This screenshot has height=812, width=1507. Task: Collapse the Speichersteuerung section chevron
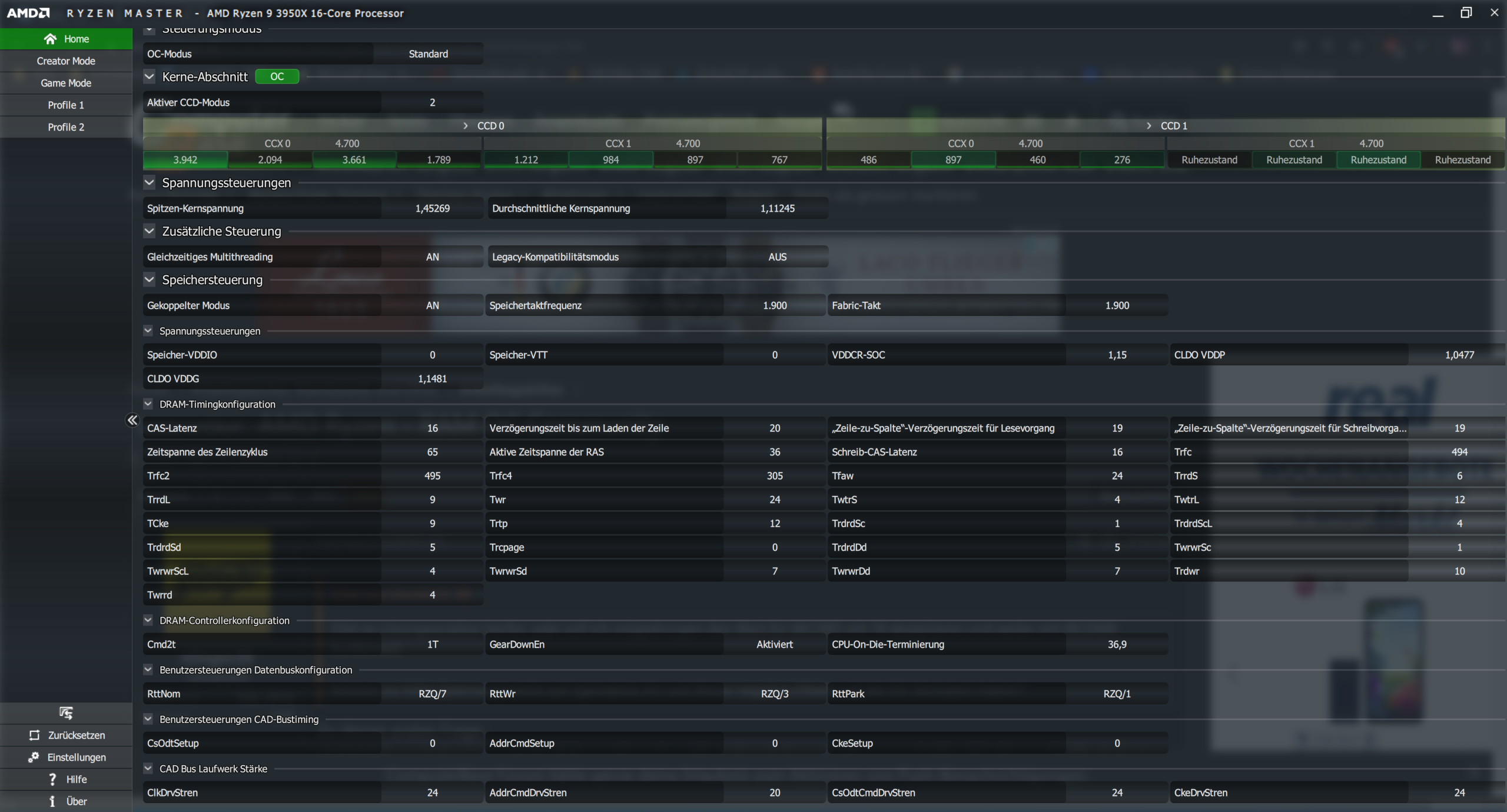click(150, 280)
